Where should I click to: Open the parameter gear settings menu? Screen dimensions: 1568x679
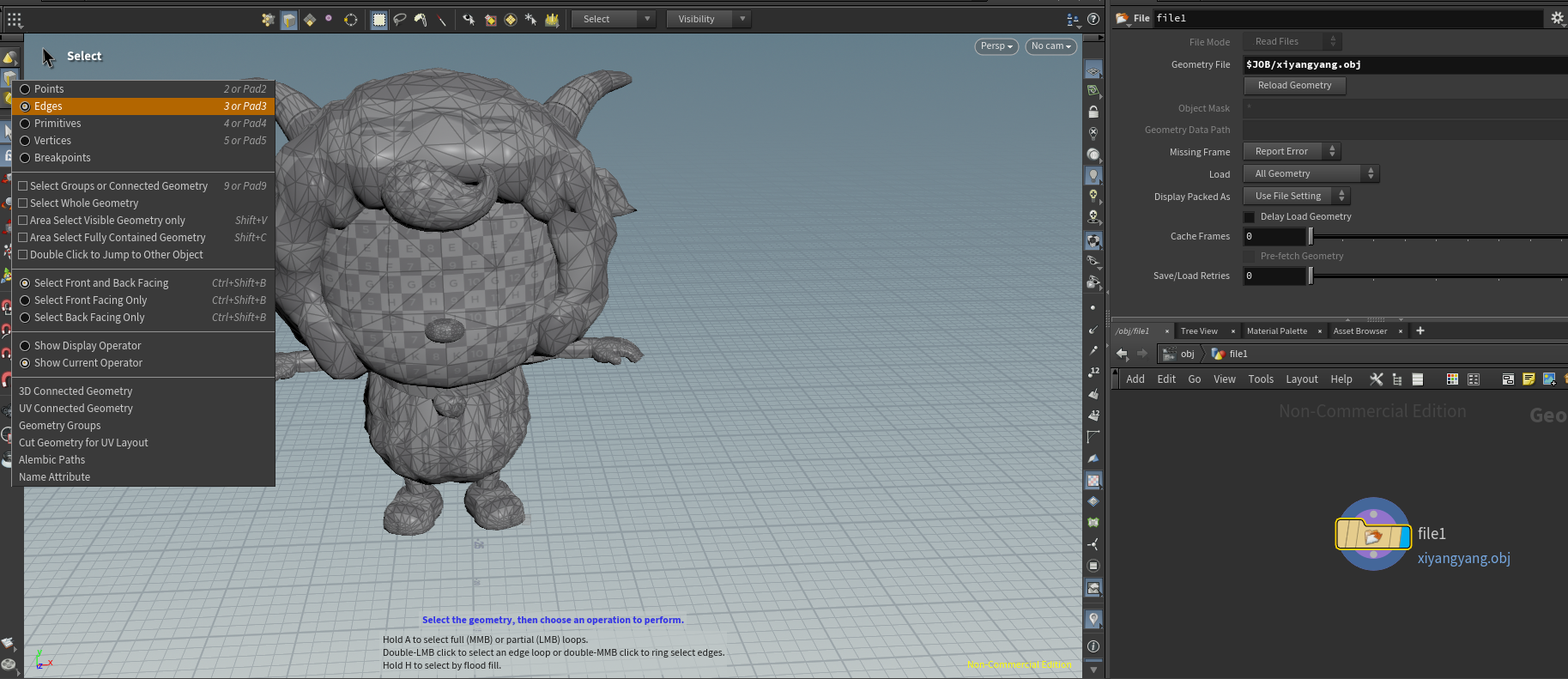click(x=1557, y=18)
